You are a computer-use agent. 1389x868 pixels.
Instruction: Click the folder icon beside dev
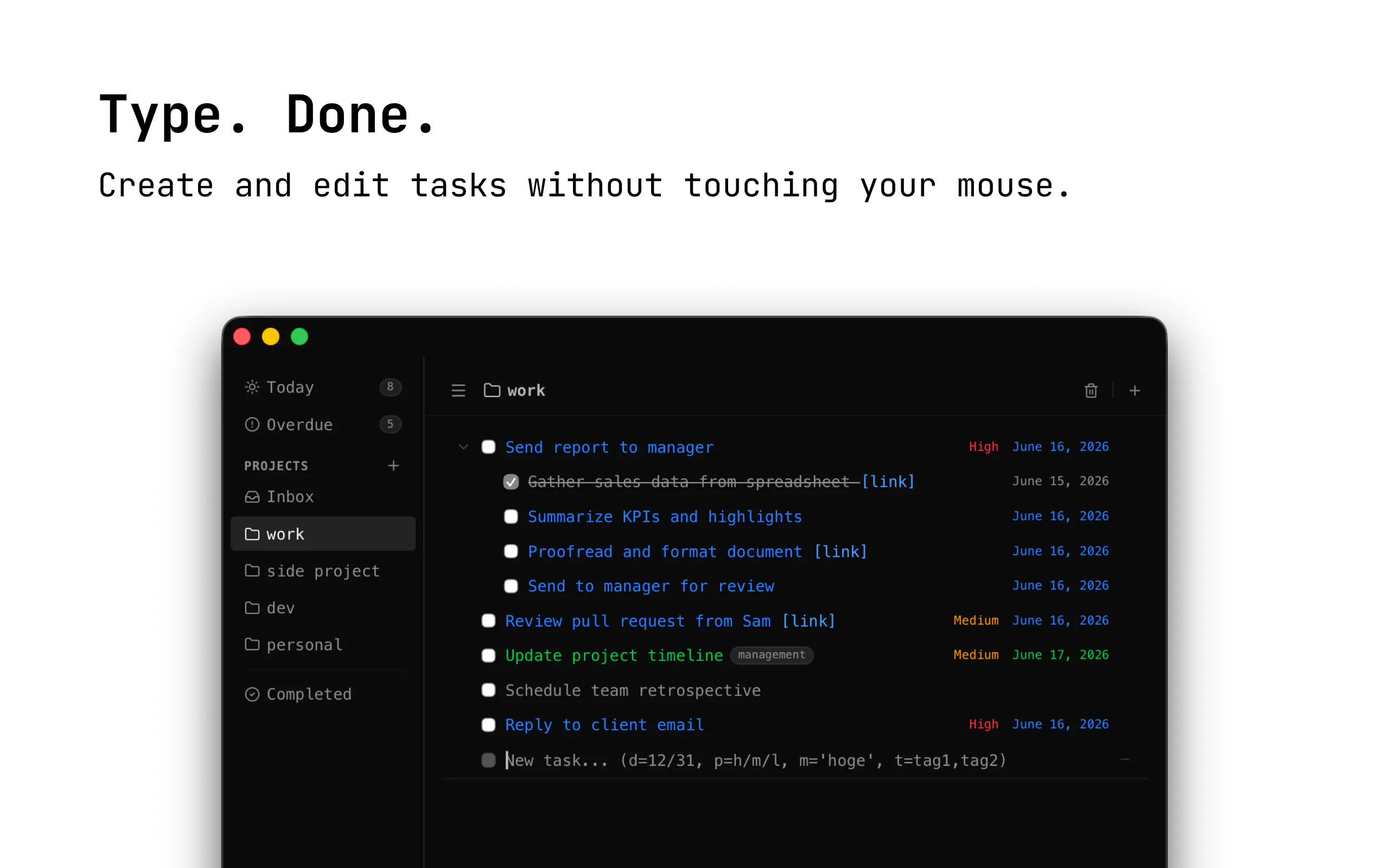point(252,608)
